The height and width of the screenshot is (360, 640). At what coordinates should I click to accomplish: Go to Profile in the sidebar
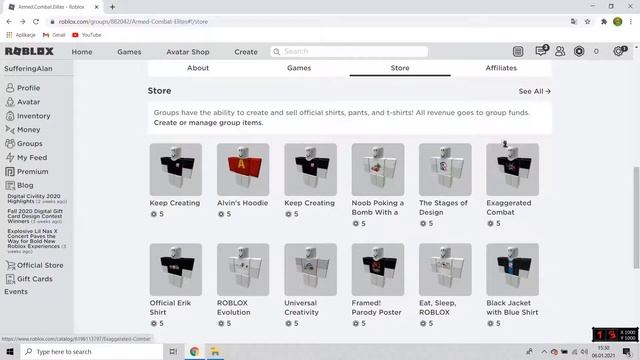pos(23,88)
